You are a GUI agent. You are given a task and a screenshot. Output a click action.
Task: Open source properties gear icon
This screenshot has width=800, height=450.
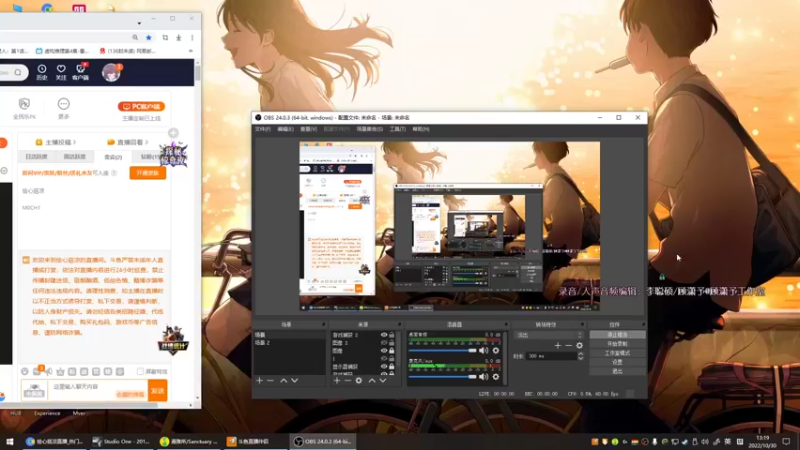(x=359, y=381)
